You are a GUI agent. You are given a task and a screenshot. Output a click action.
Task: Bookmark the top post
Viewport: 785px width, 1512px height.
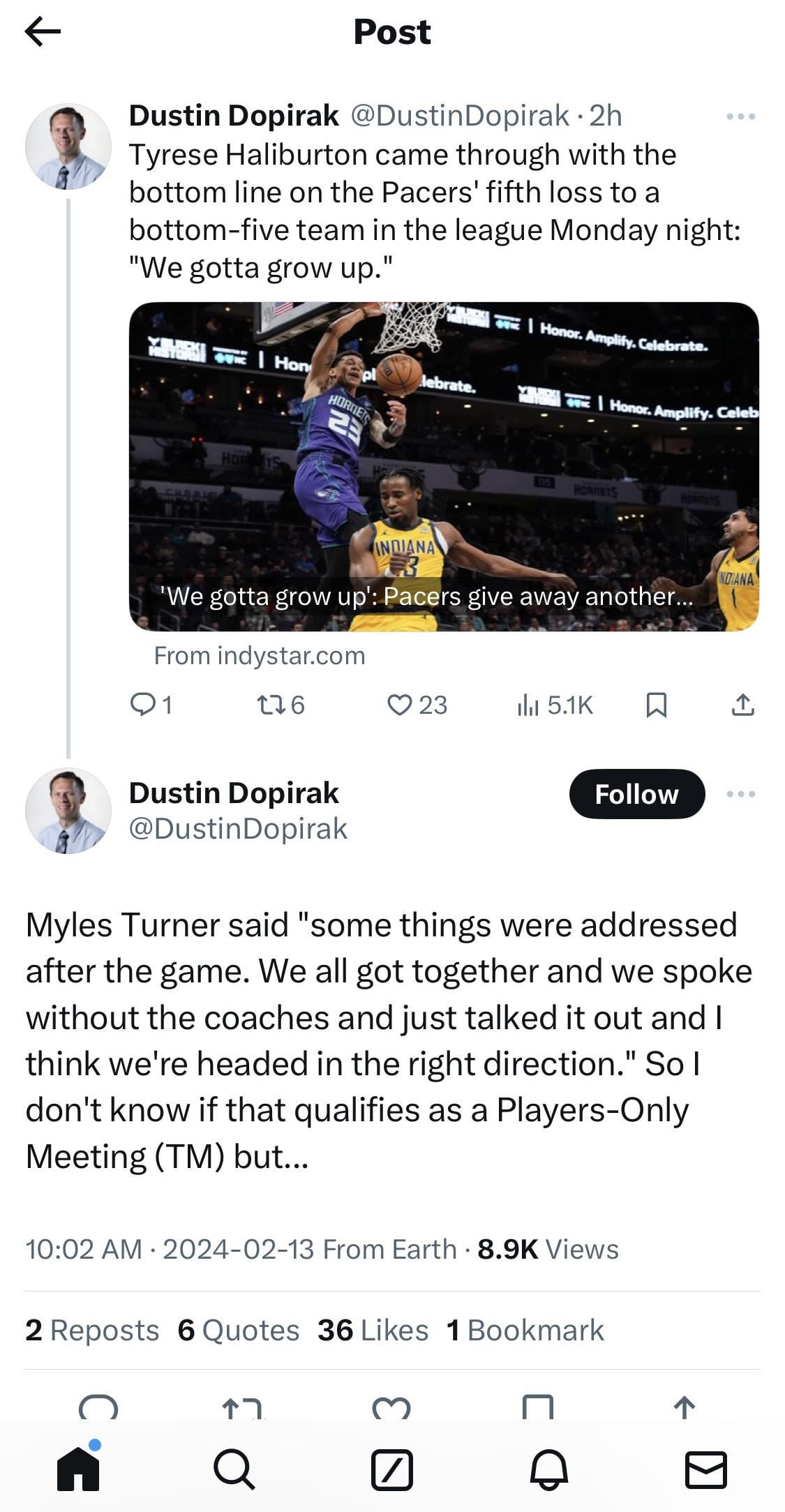tap(656, 705)
